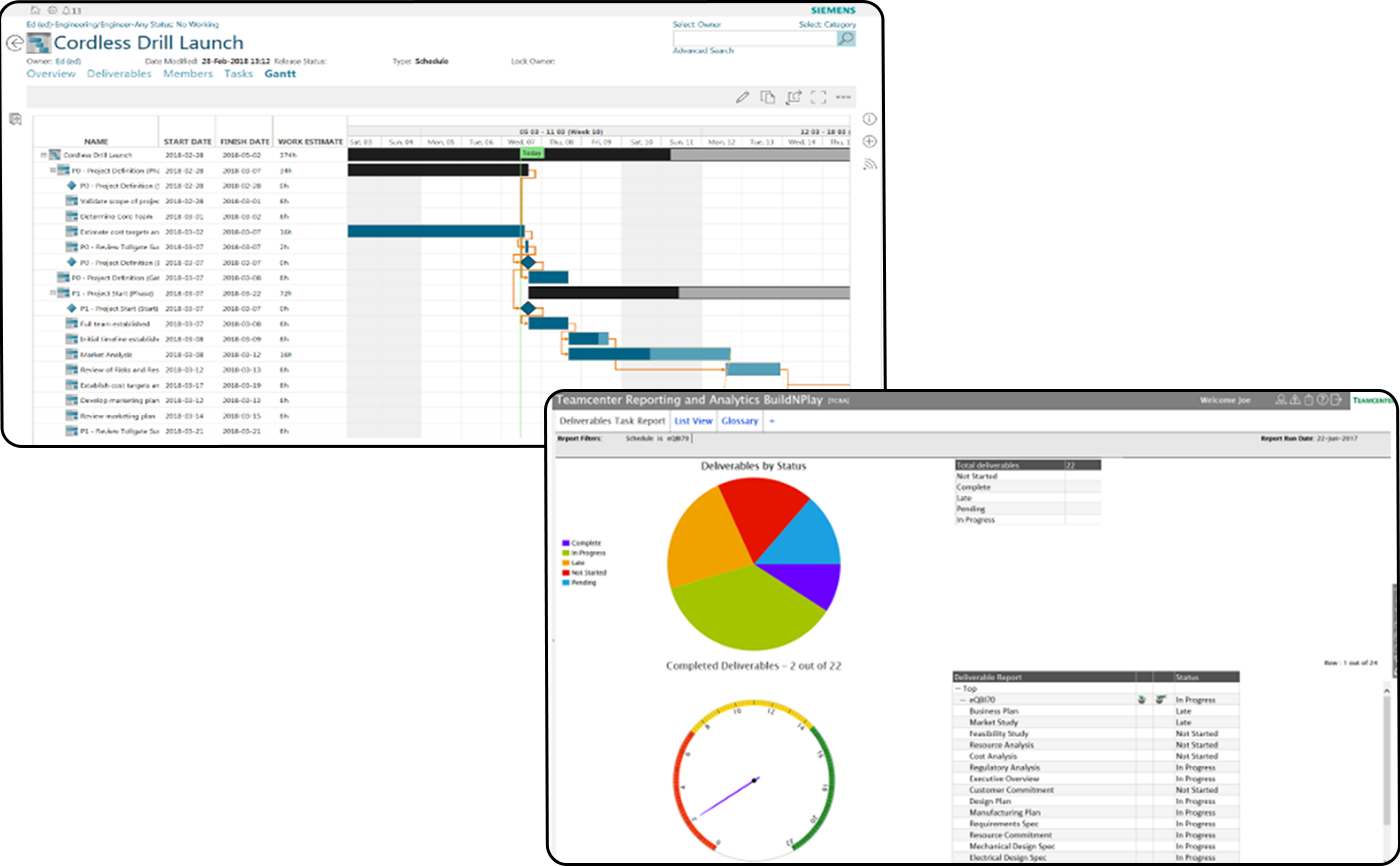Start editing with the pencil icon
Screen dimensions: 1400x866
pyautogui.click(x=742, y=97)
